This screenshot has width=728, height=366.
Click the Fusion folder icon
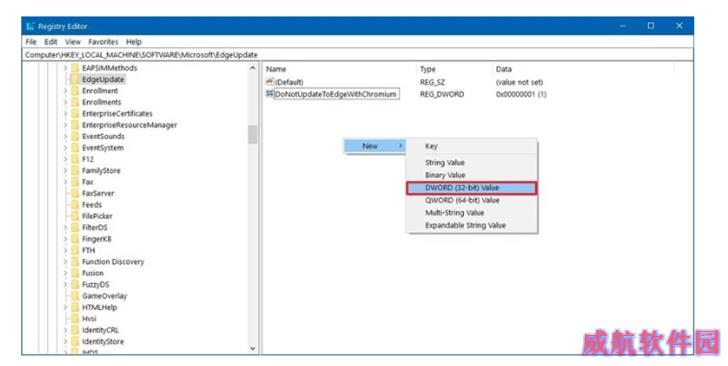75,273
